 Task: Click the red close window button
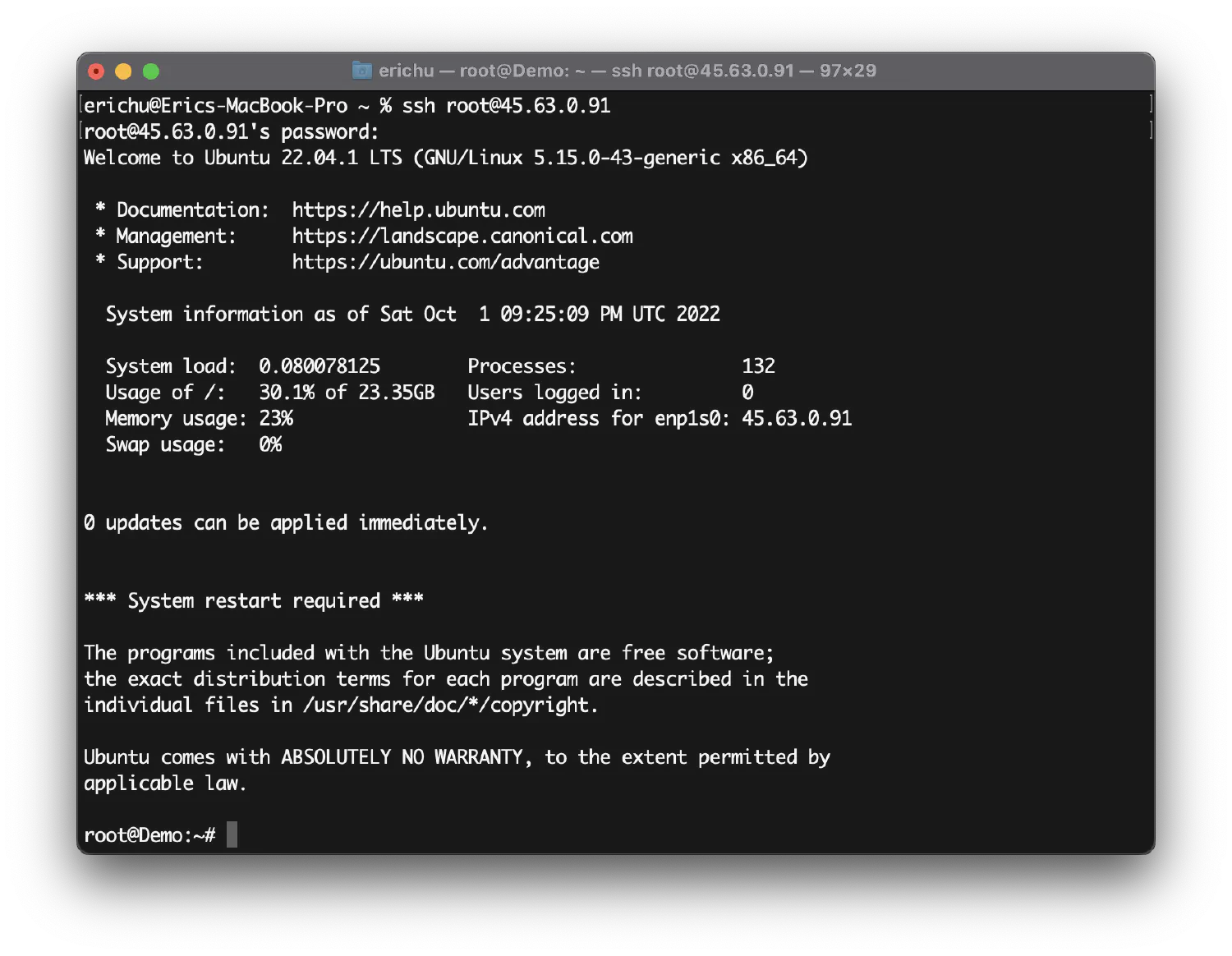click(x=96, y=71)
